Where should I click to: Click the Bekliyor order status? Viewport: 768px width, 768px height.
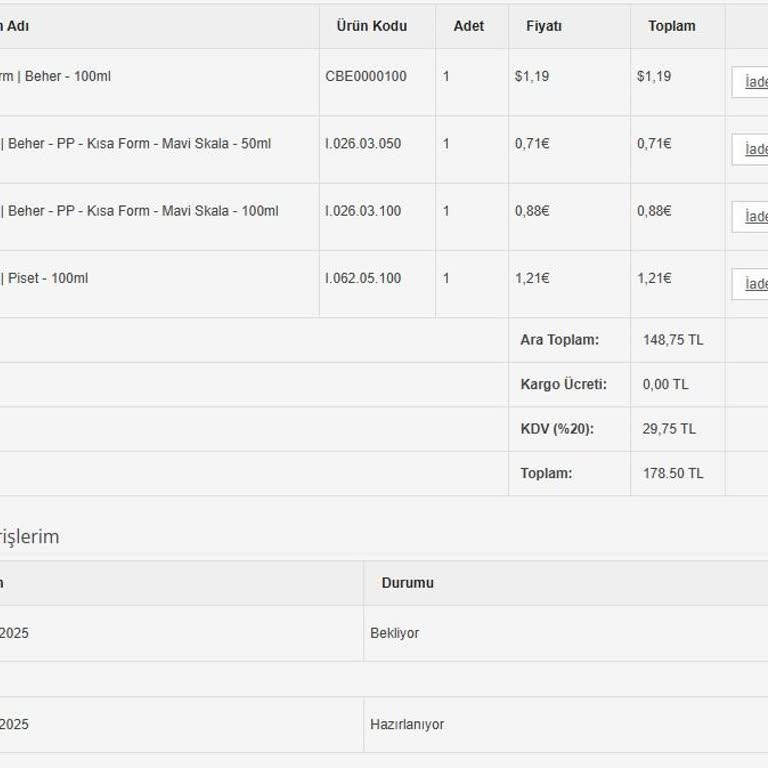point(395,633)
